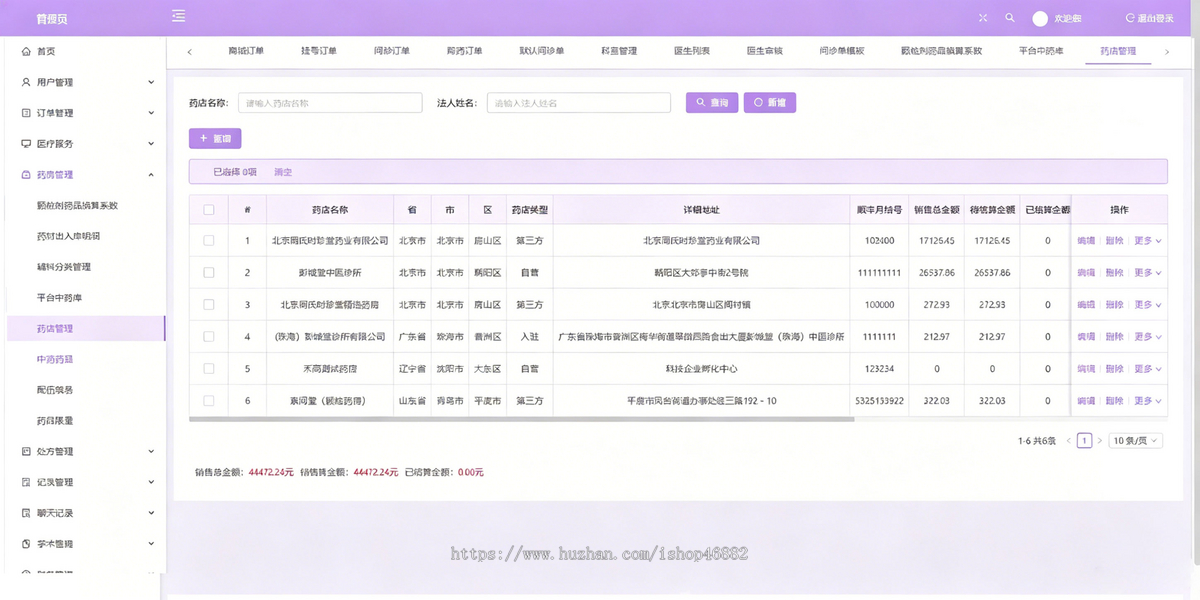Click the icon for 记录管理

click(x=26, y=482)
